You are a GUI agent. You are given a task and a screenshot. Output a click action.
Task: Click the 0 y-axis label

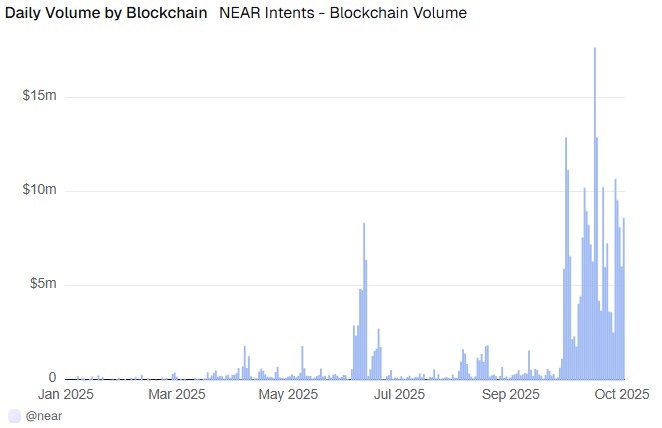click(52, 378)
